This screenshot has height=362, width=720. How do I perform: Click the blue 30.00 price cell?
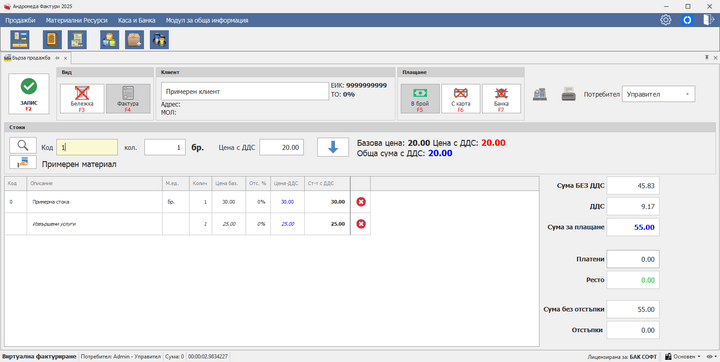(287, 202)
